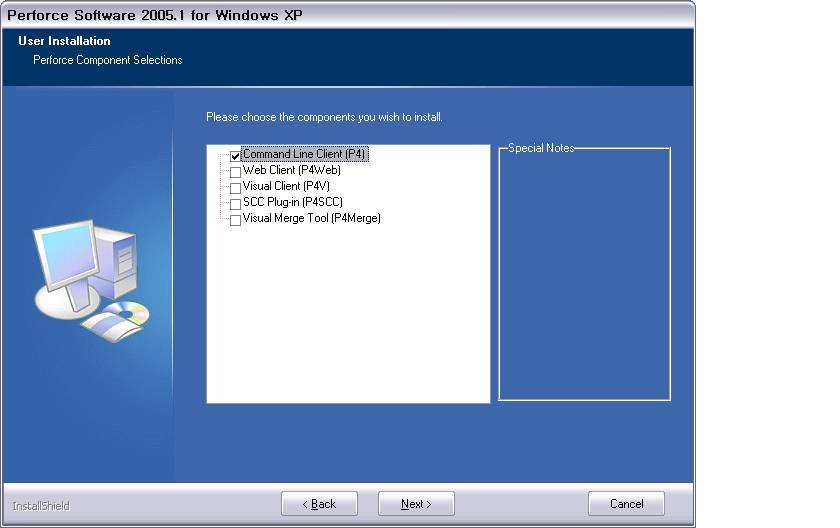Go back with the Back button
The height and width of the screenshot is (528, 840).
pos(319,504)
